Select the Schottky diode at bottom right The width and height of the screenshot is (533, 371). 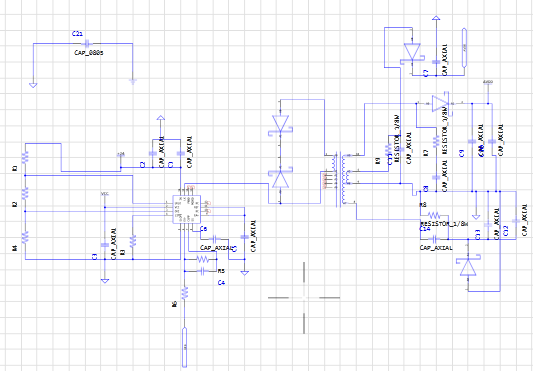point(468,267)
